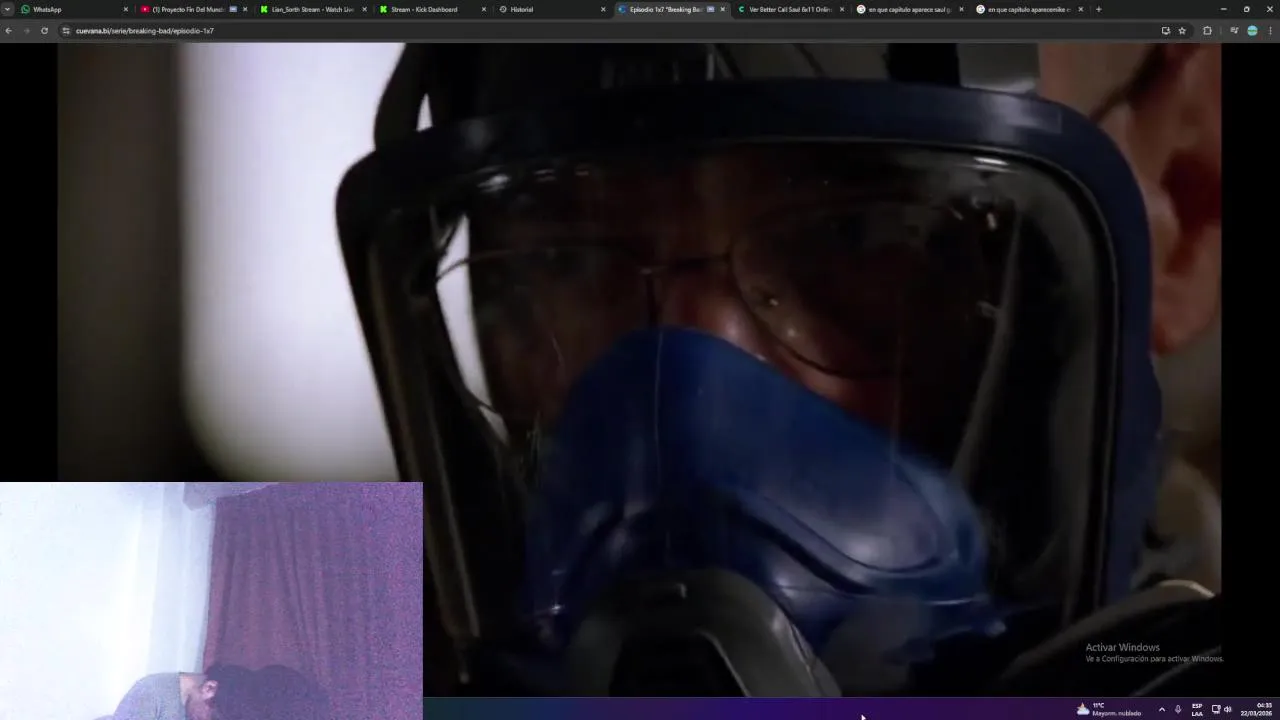Viewport: 1280px width, 720px height.
Task: Go back to the previous page
Action: [8, 31]
